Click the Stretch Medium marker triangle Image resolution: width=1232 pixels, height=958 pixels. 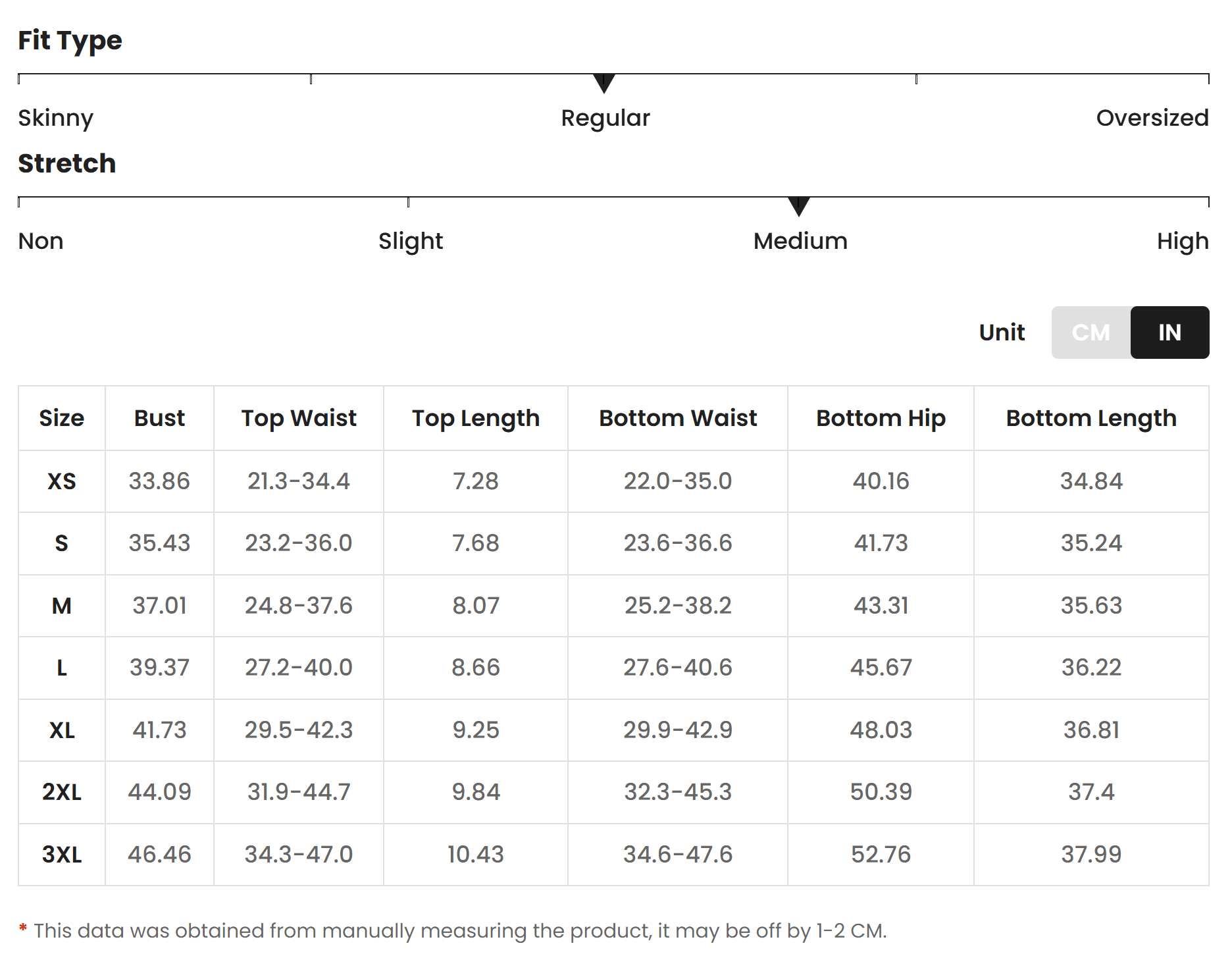[x=798, y=207]
